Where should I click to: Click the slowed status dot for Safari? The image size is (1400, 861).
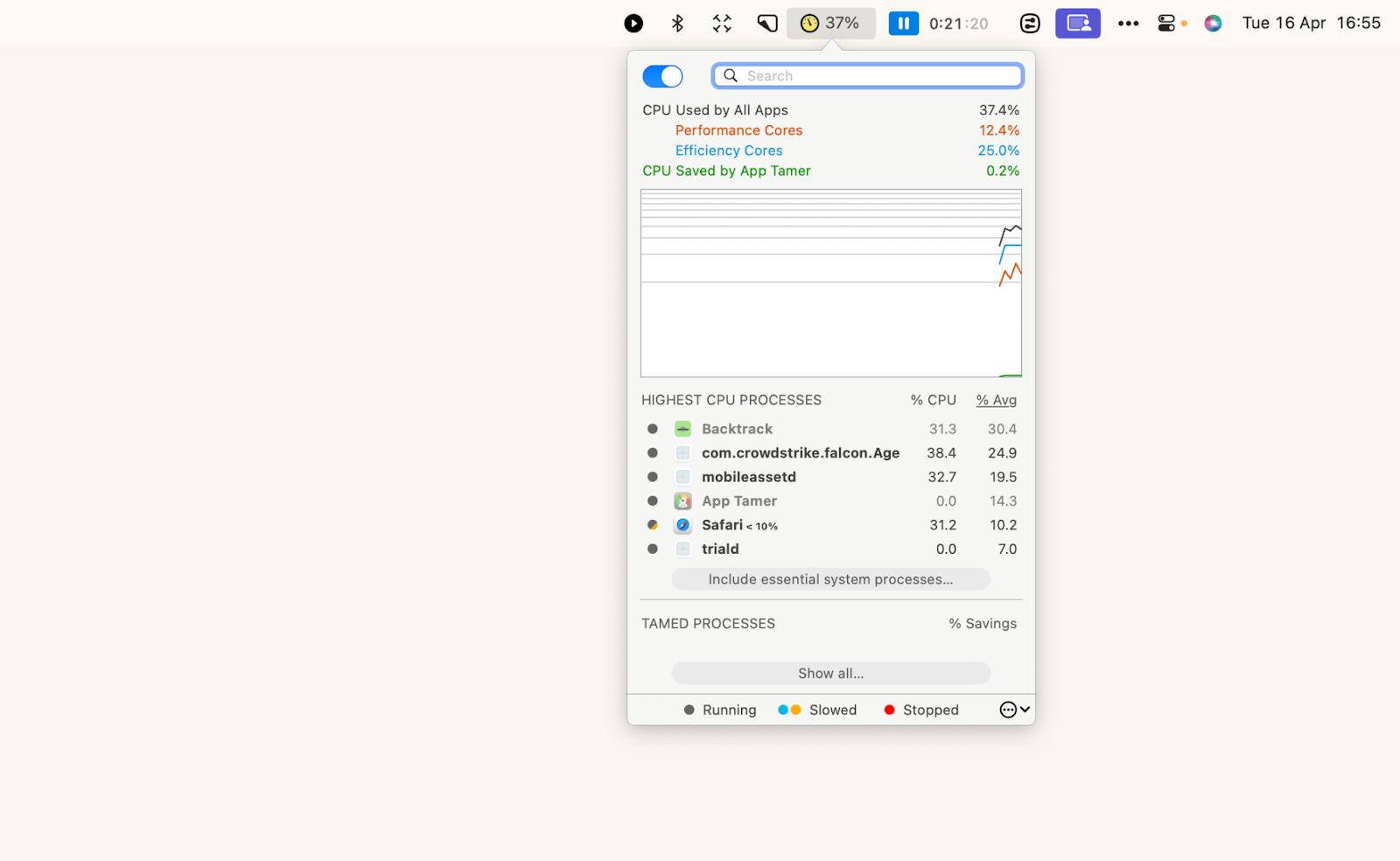(652, 525)
